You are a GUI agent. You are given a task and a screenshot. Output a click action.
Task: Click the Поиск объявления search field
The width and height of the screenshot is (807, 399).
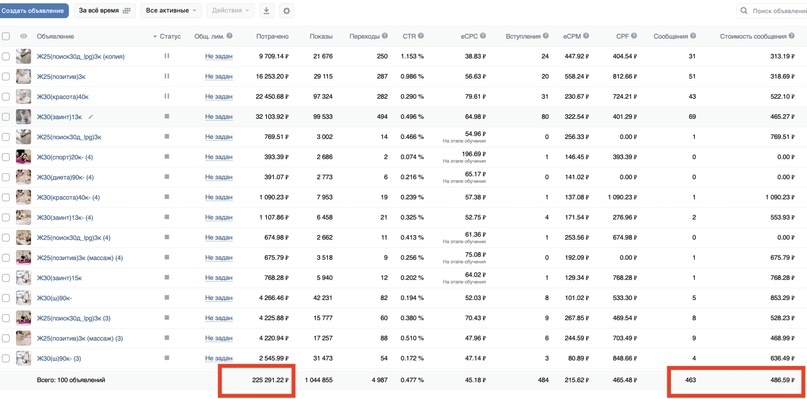click(x=771, y=10)
